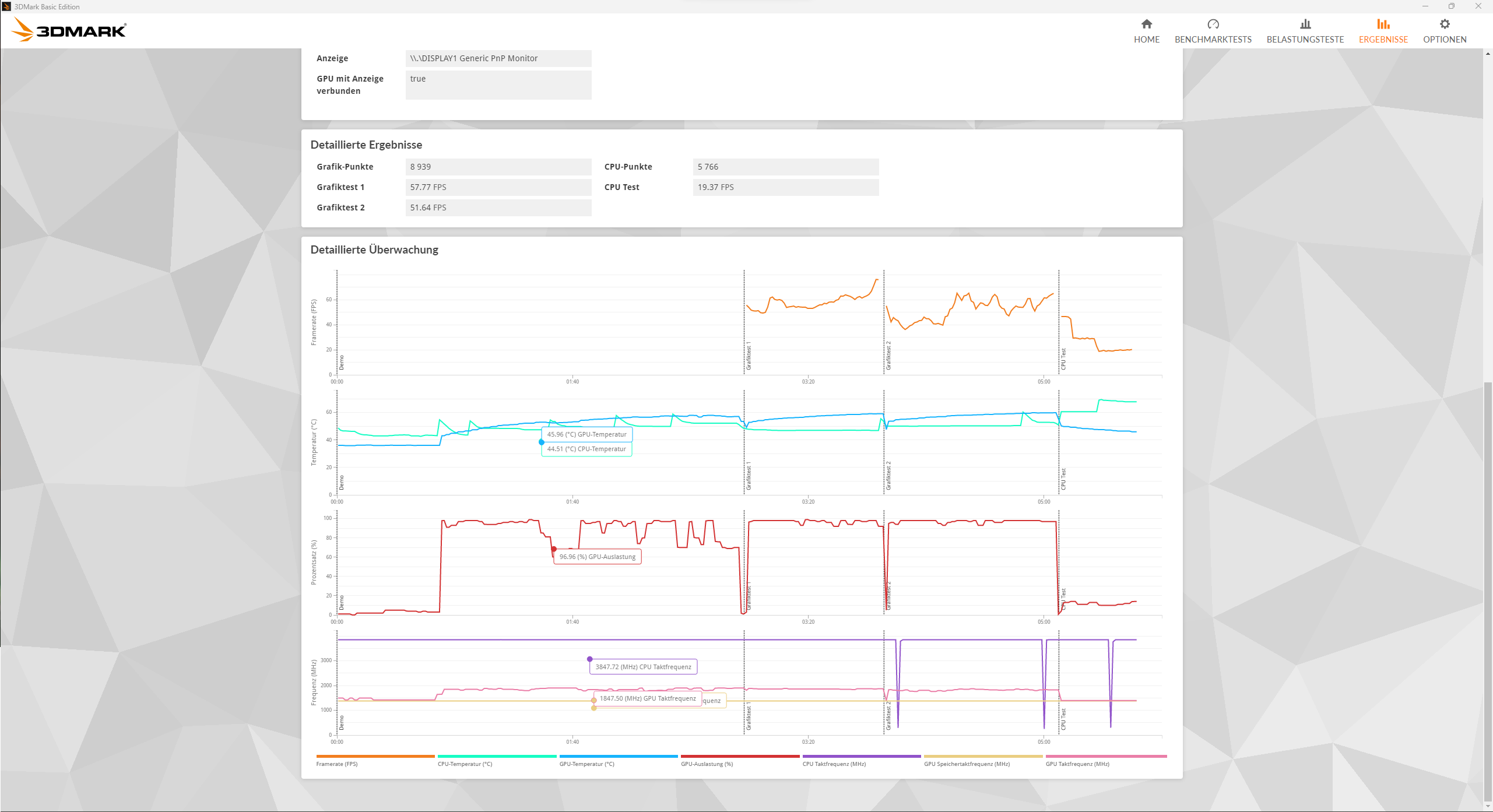This screenshot has width=1493, height=812.
Task: Click the scroll-down arrow of the scrollbar
Action: 1487,806
